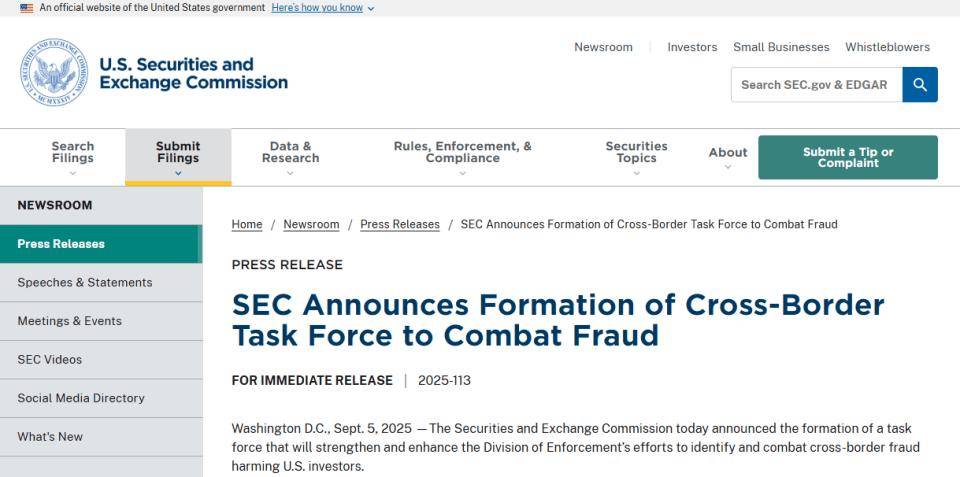This screenshot has height=477, width=960.
Task: Click the Submit a Tip or Complaint button
Action: [848, 157]
